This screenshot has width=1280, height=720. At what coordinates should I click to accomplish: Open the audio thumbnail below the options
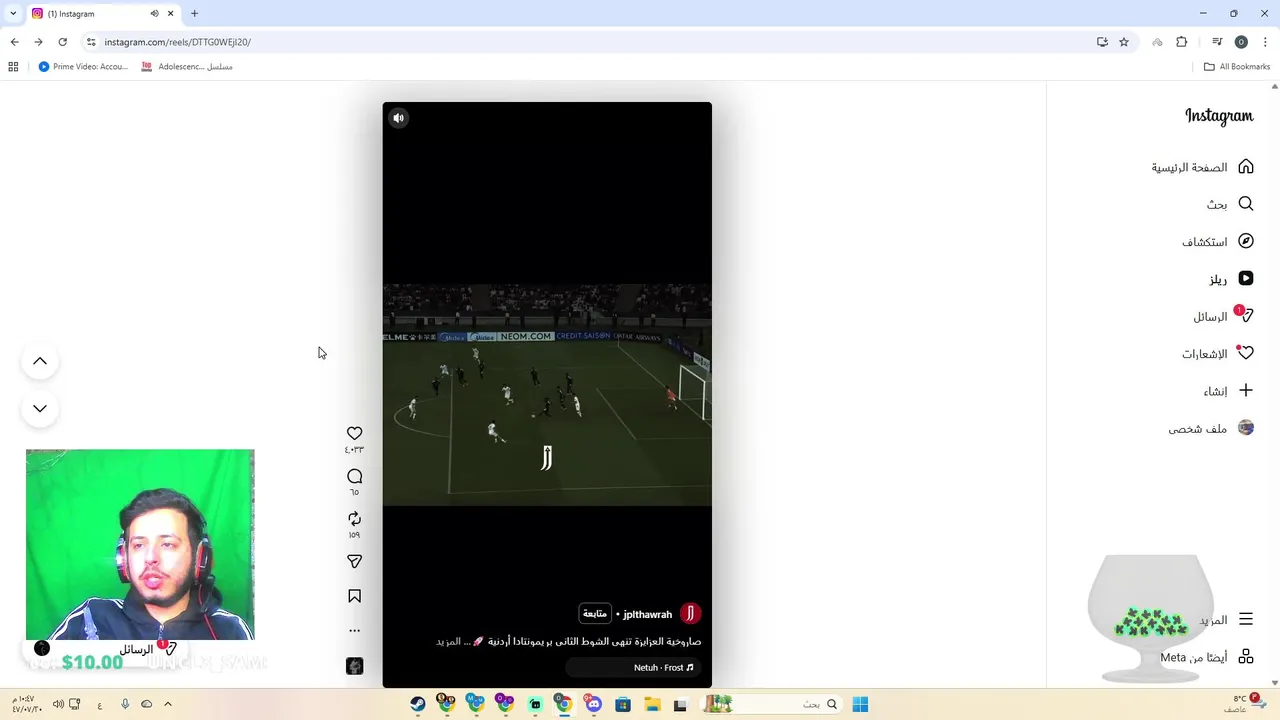click(x=354, y=666)
